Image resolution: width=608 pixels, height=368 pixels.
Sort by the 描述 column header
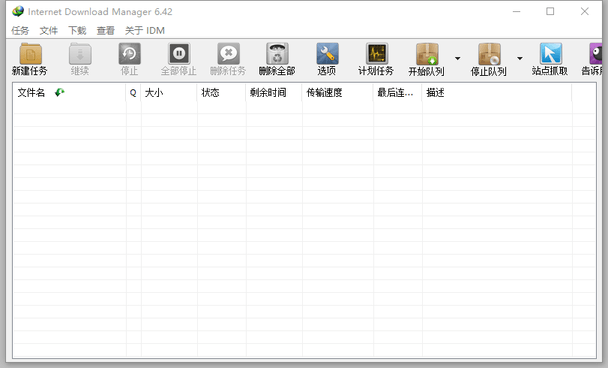pos(497,93)
